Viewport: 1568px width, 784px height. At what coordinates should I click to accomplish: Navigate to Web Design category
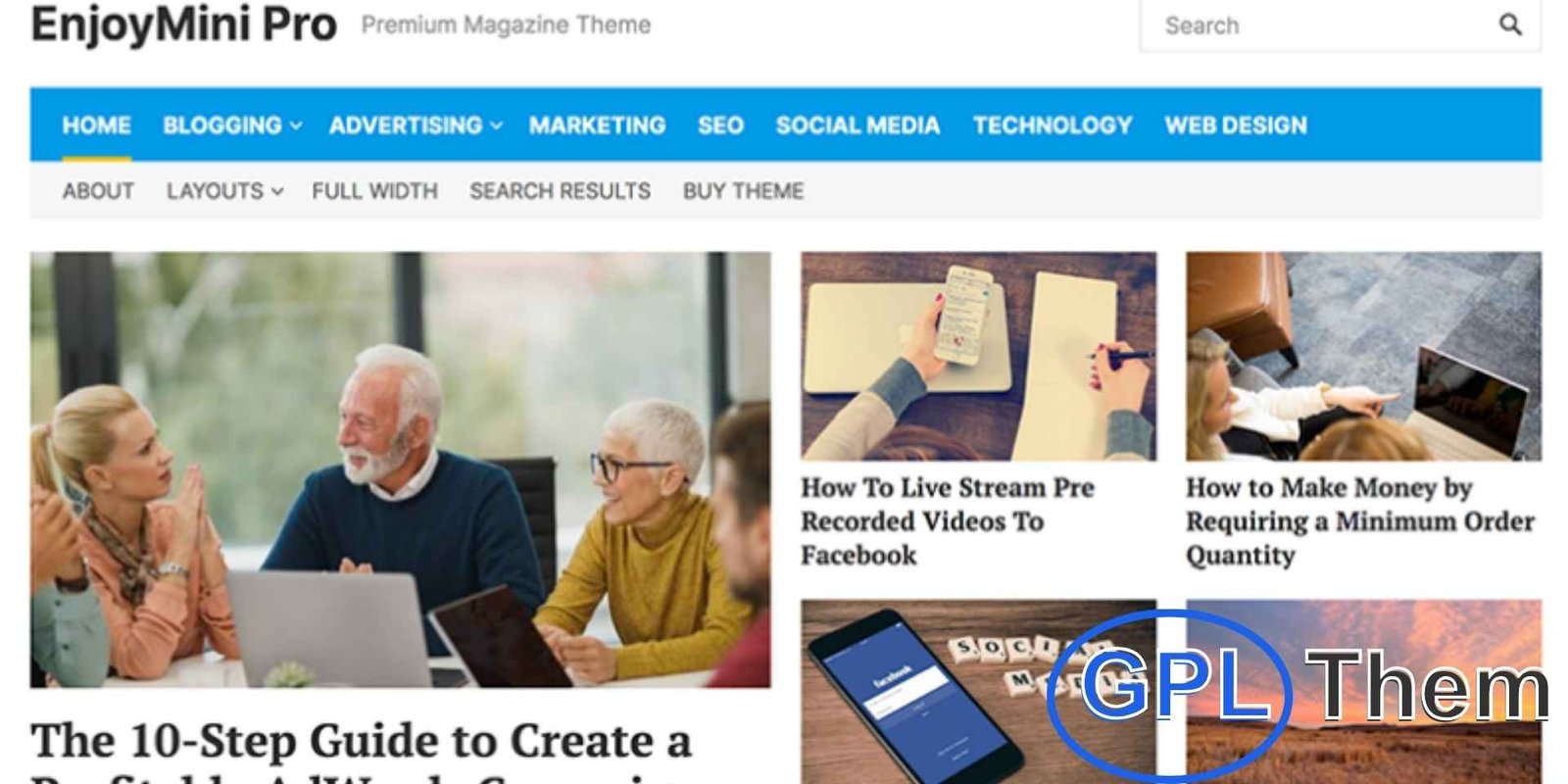pyautogui.click(x=1236, y=125)
